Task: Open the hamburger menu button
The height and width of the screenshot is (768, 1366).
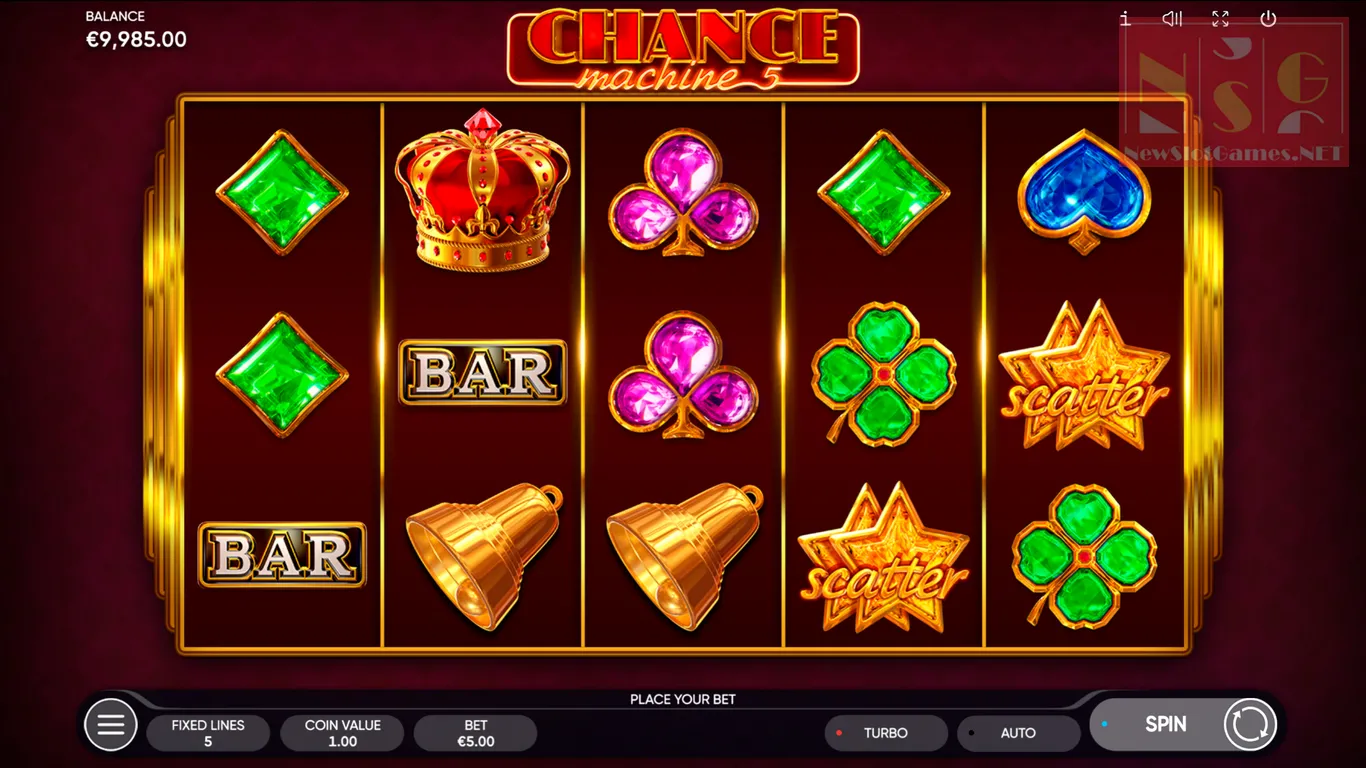Action: tap(111, 724)
